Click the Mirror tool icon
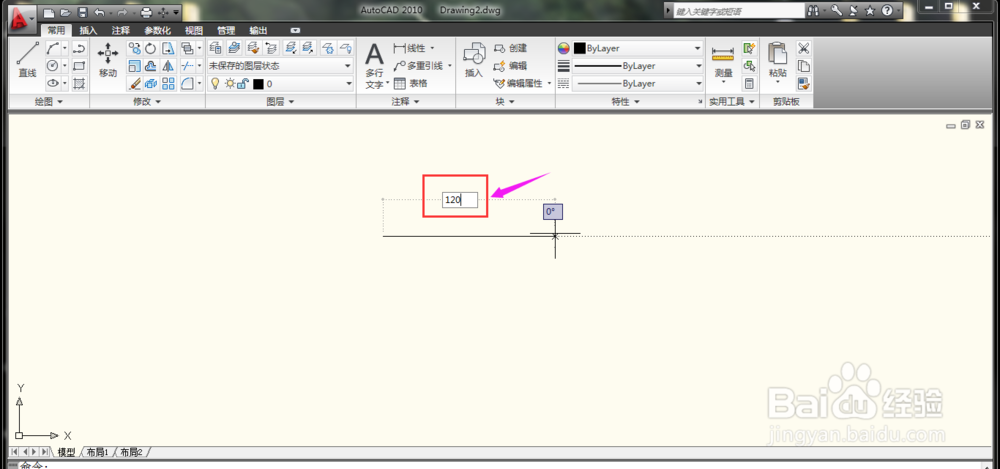The height and width of the screenshot is (469, 1000). [168, 66]
